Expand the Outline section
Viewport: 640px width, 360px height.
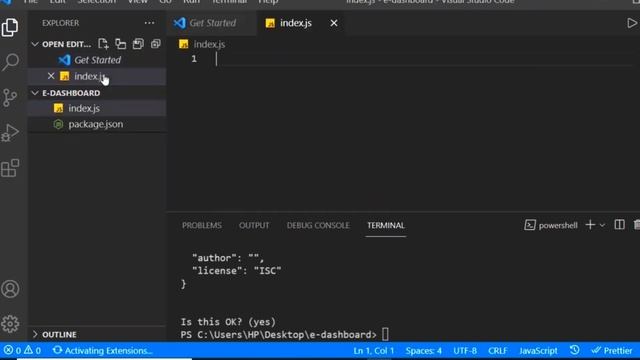coord(35,334)
